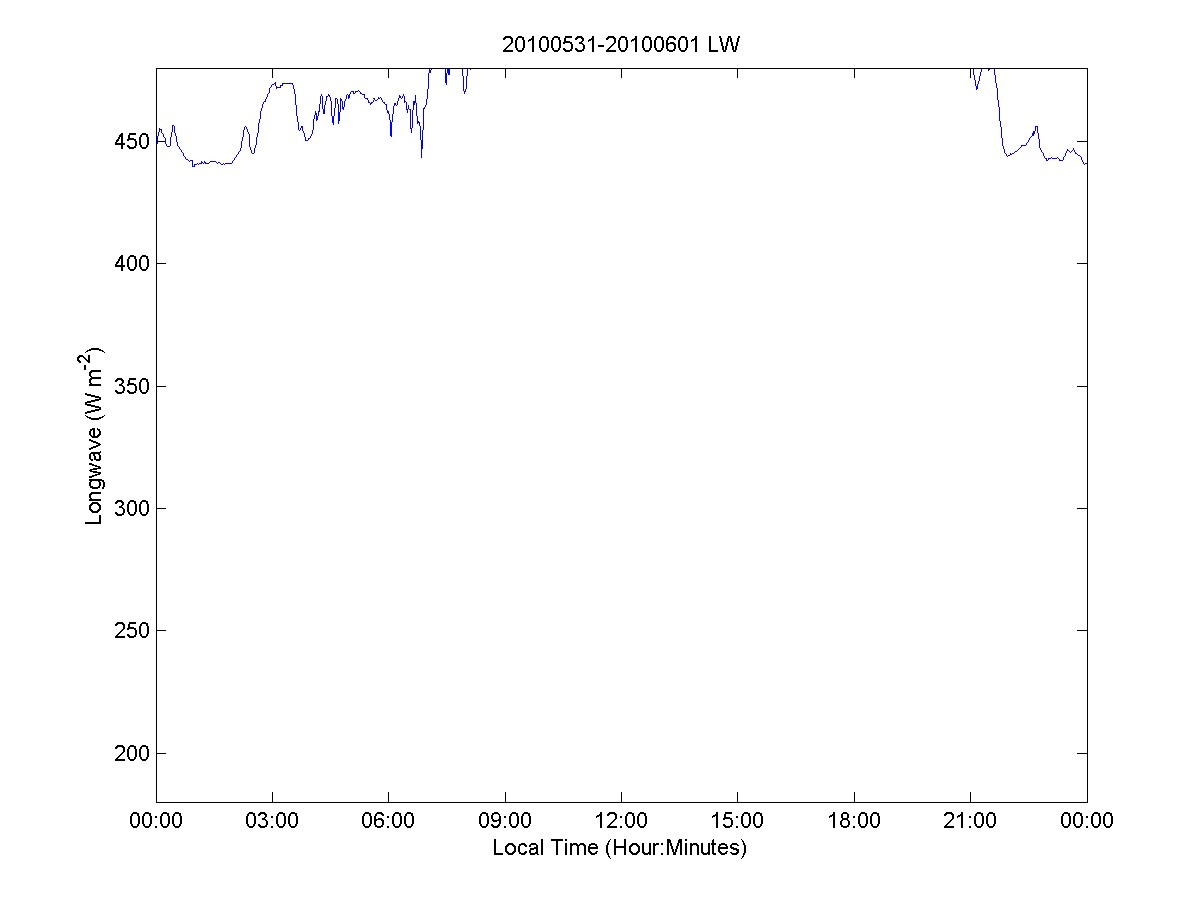Click the 400 tick label on y-axis

tap(131, 264)
